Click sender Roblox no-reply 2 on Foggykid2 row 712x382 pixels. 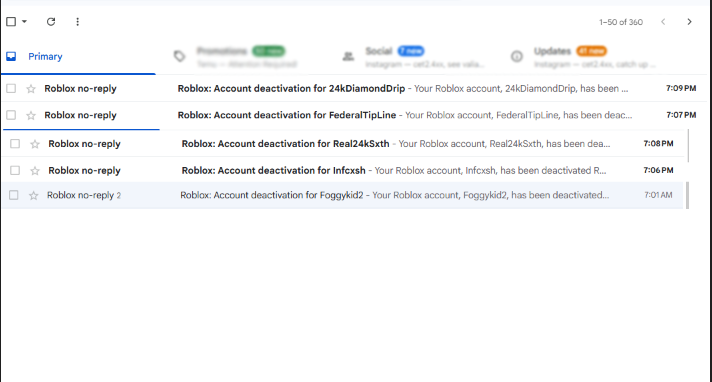(84, 195)
